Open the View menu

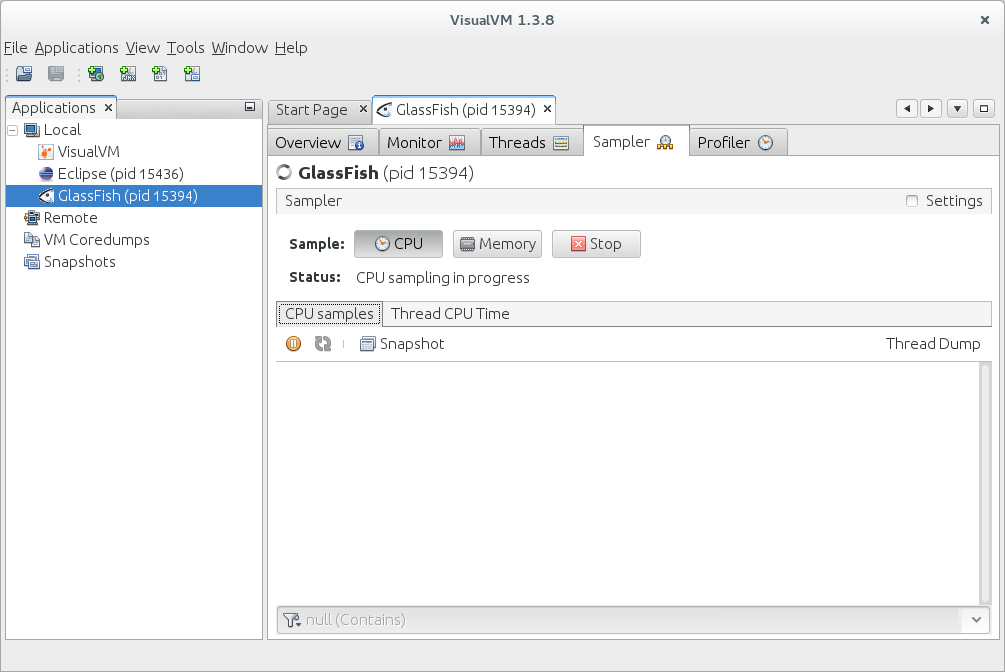(x=142, y=48)
